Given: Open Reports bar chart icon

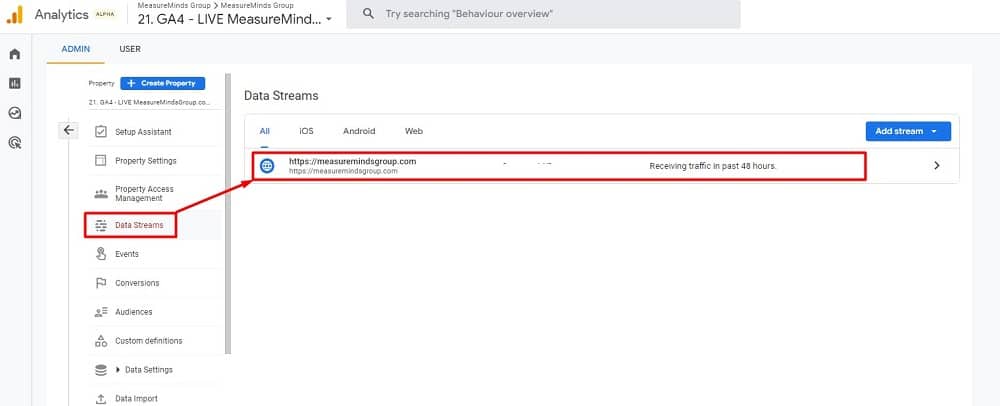Looking at the screenshot, I should pos(14,83).
